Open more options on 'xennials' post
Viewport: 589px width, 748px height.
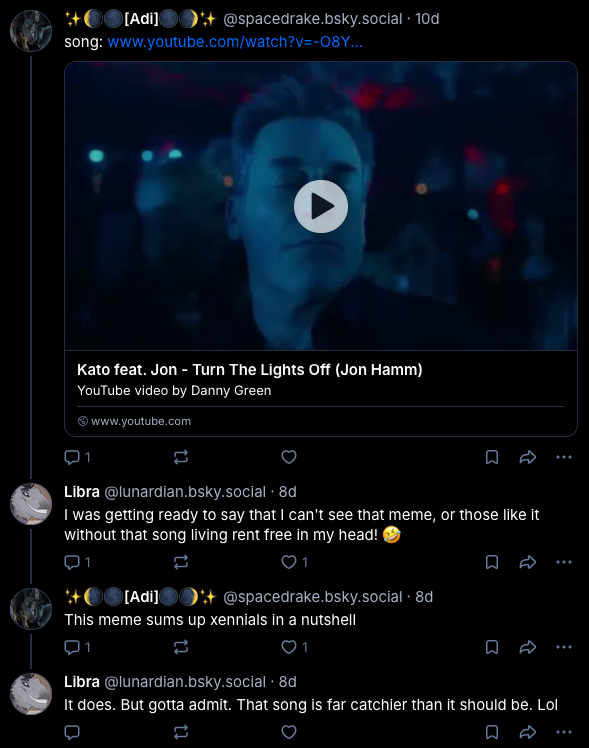(564, 647)
